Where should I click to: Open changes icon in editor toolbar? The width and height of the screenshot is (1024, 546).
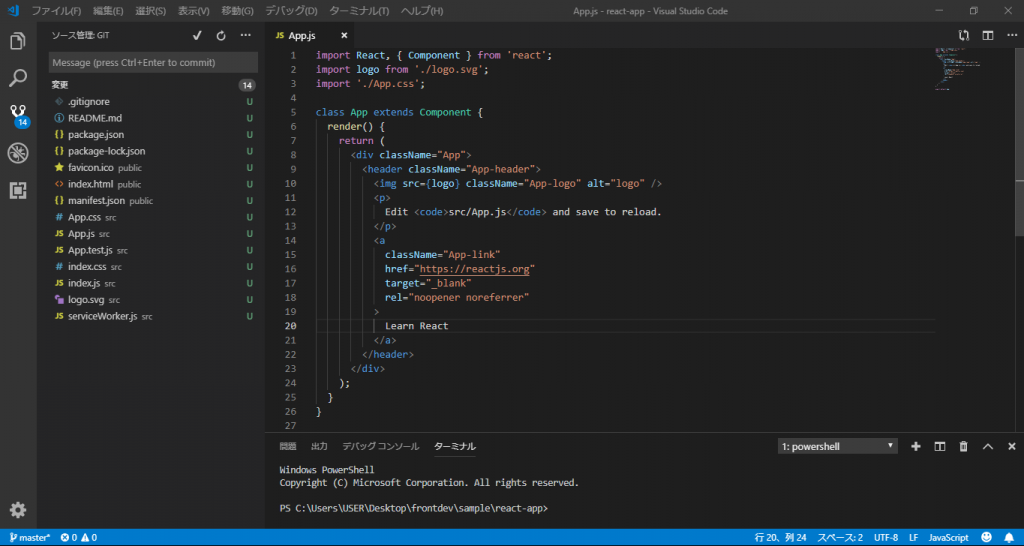[x=964, y=36]
